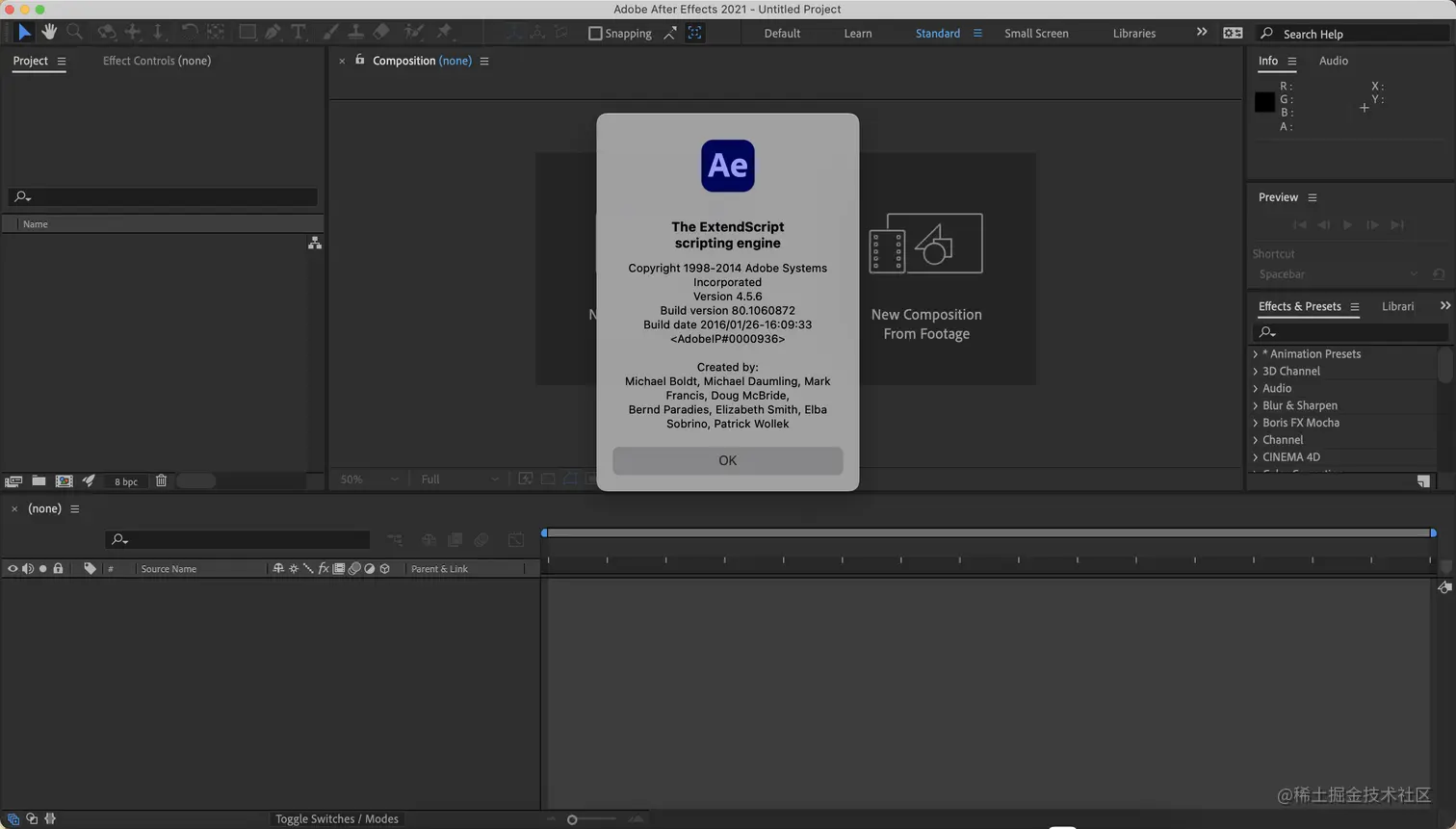Click the Interpret Footage icon in Project panel
The width and height of the screenshot is (1456, 829).
[13, 480]
